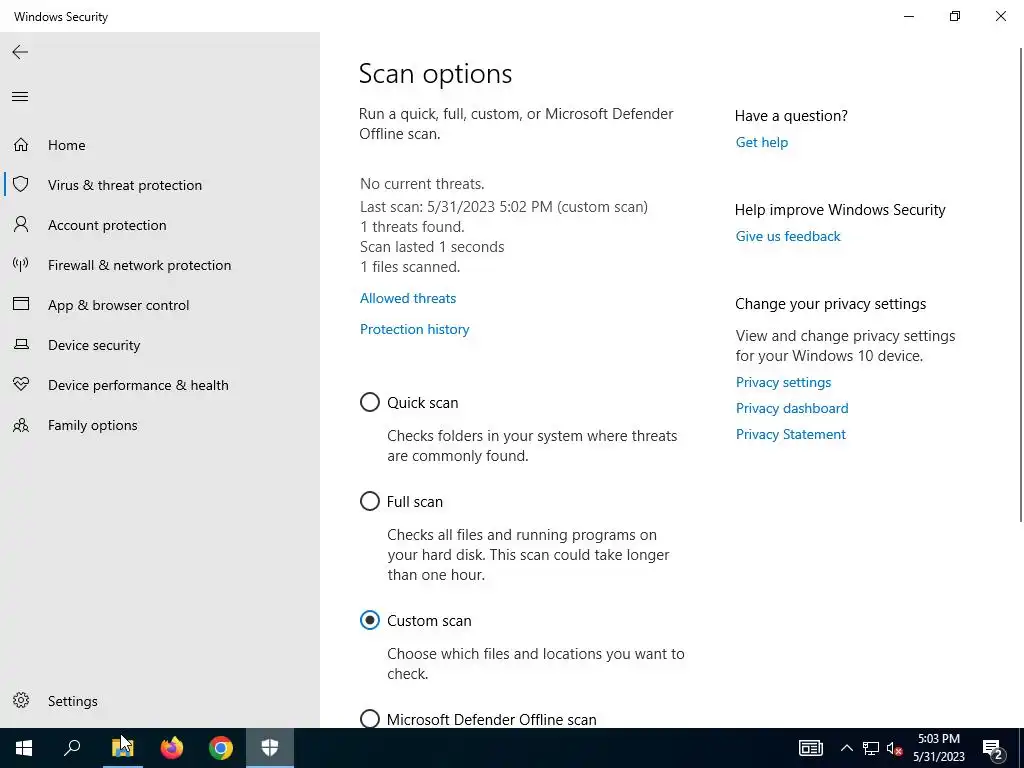1024x768 pixels.
Task: Select Microsoft Defender Offline scan option
Action: [370, 718]
